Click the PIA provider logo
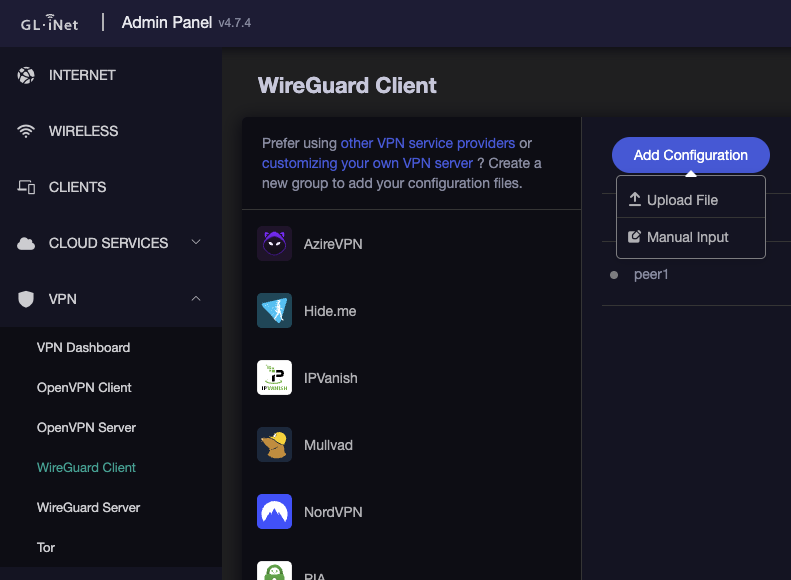The image size is (791, 580). pos(274,570)
